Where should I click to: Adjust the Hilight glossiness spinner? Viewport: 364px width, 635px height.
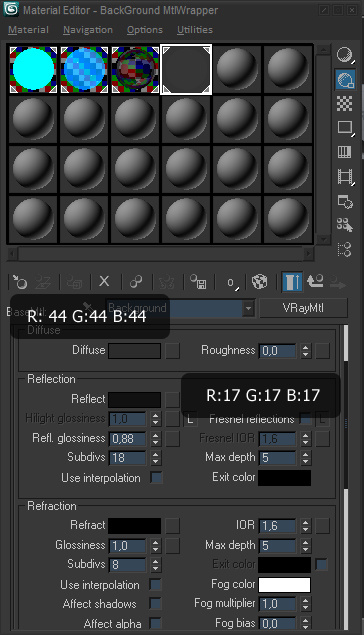(155, 419)
